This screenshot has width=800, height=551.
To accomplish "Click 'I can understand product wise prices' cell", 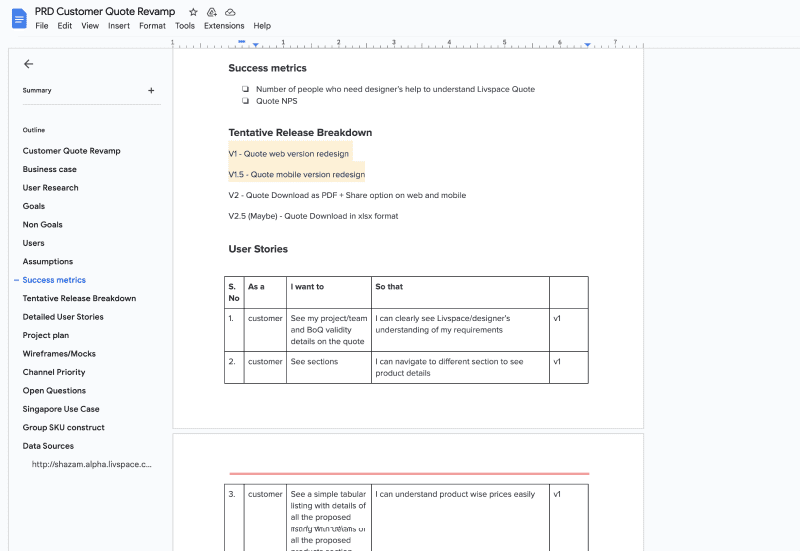I will click(460, 517).
